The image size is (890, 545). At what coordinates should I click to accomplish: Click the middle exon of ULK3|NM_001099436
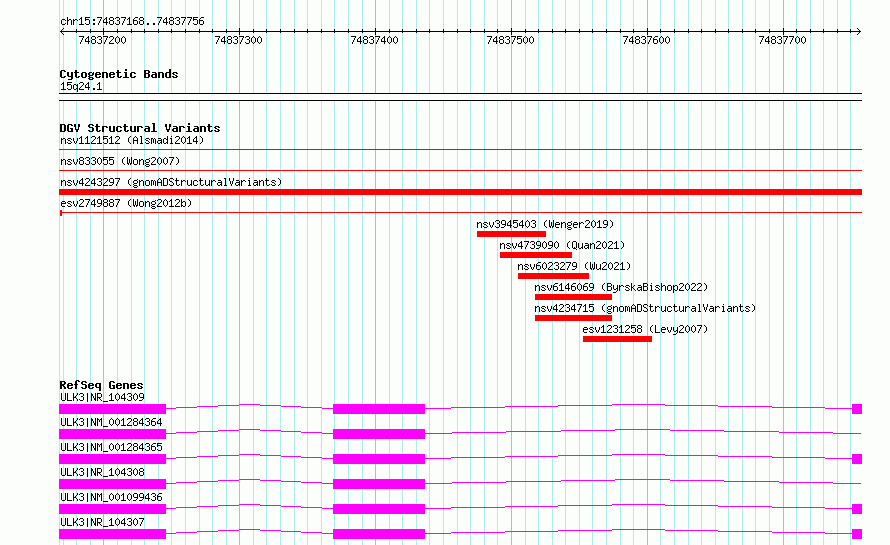click(379, 509)
